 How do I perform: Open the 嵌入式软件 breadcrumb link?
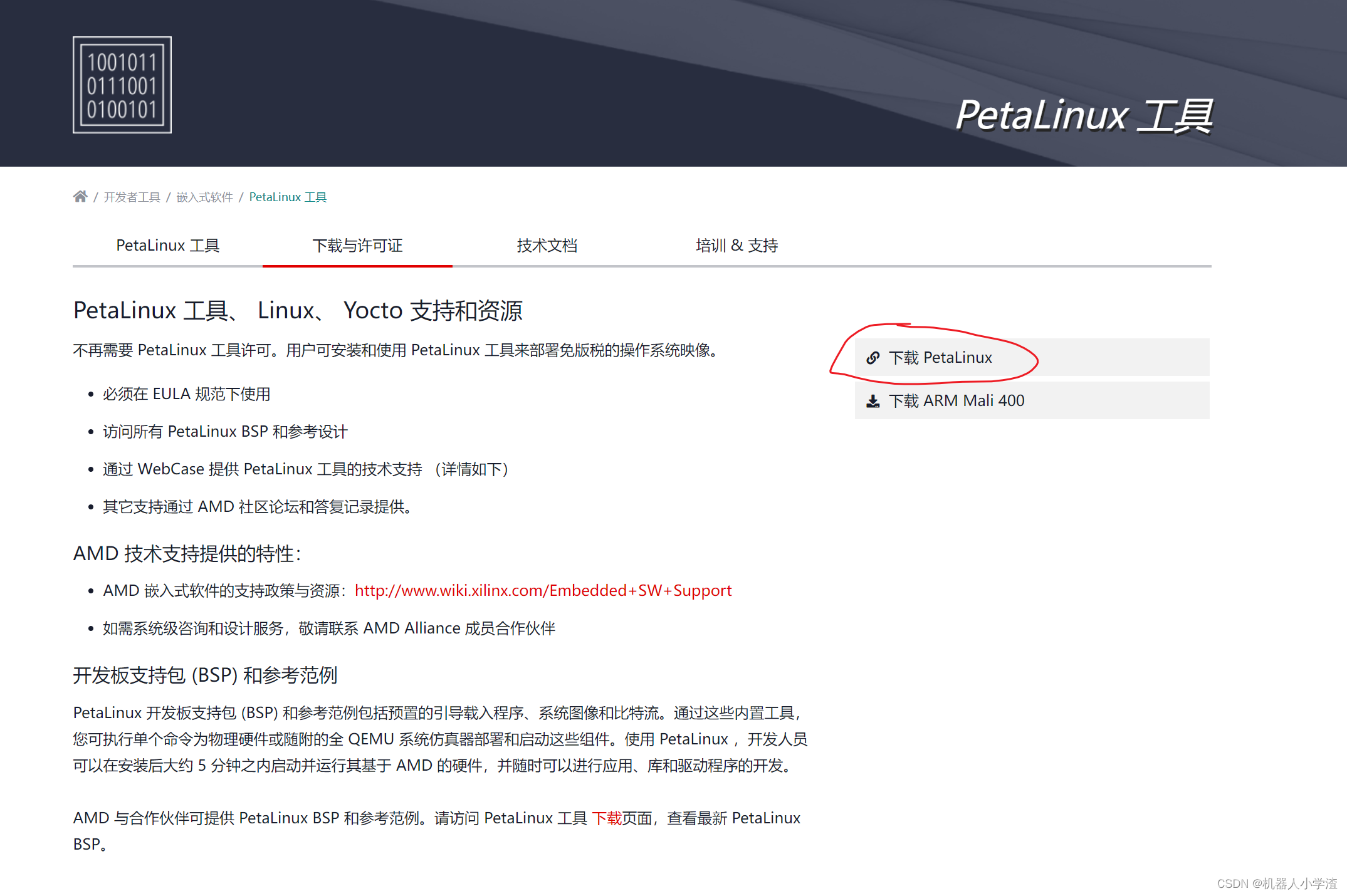point(204,197)
